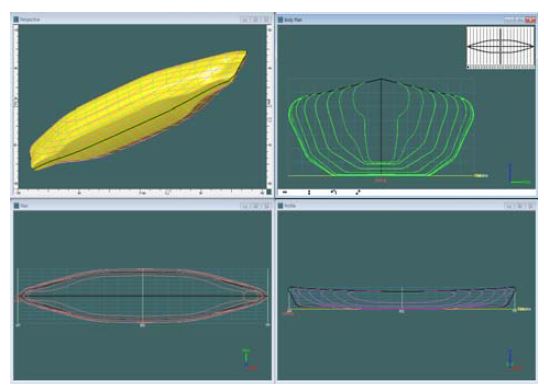This screenshot has height=388, width=544.
Task: Maximize the Perspective window
Action: [256, 19]
